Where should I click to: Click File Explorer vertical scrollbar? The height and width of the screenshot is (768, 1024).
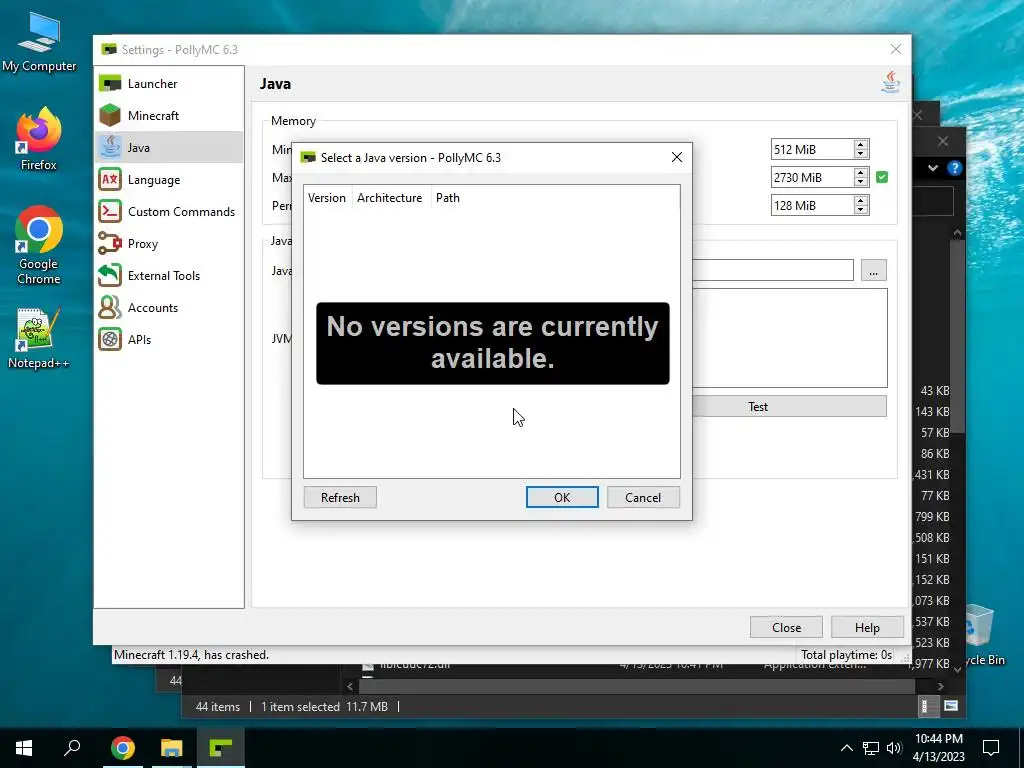(957, 336)
